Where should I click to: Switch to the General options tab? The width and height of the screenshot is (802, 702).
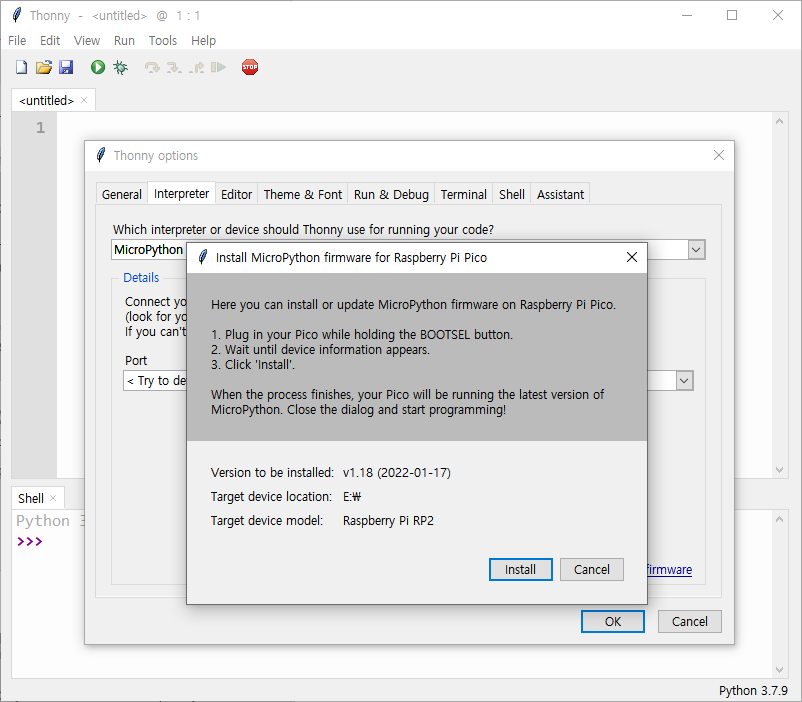pyautogui.click(x=122, y=194)
